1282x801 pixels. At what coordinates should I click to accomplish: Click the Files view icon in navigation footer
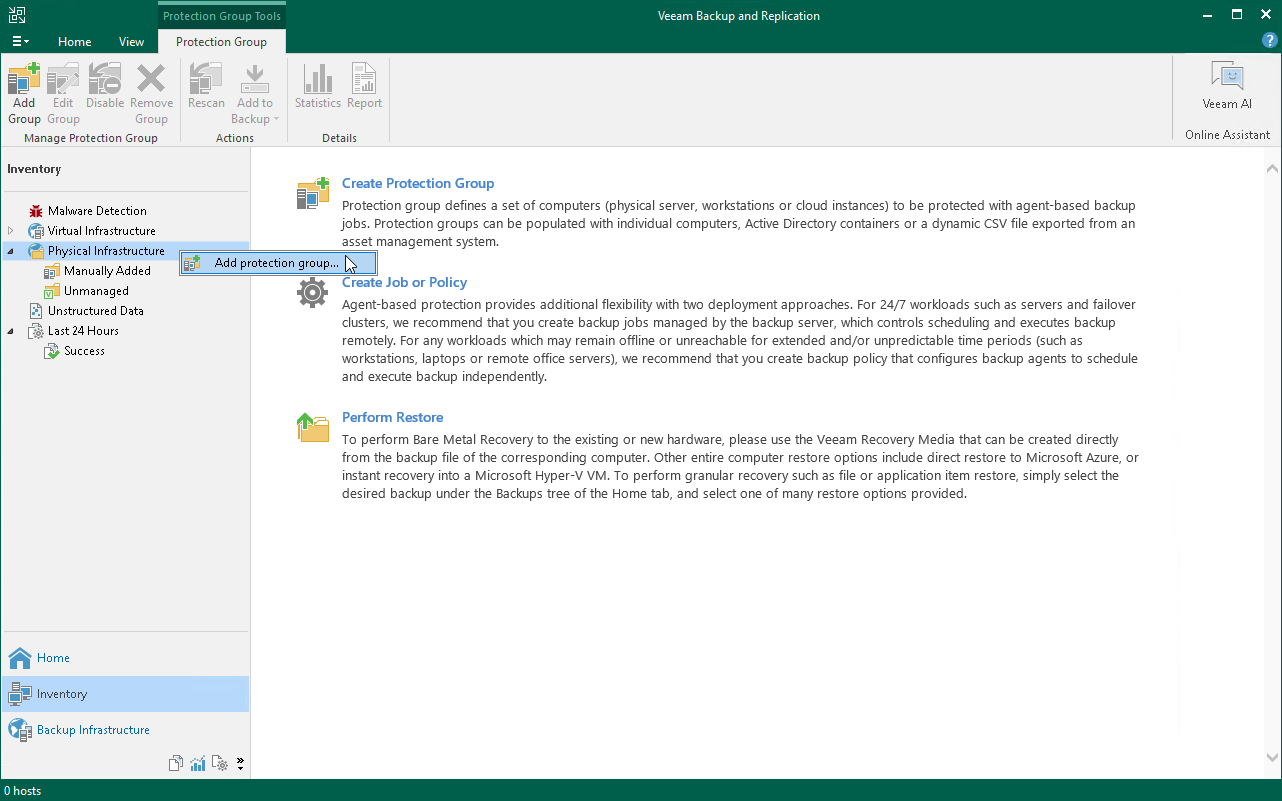176,764
